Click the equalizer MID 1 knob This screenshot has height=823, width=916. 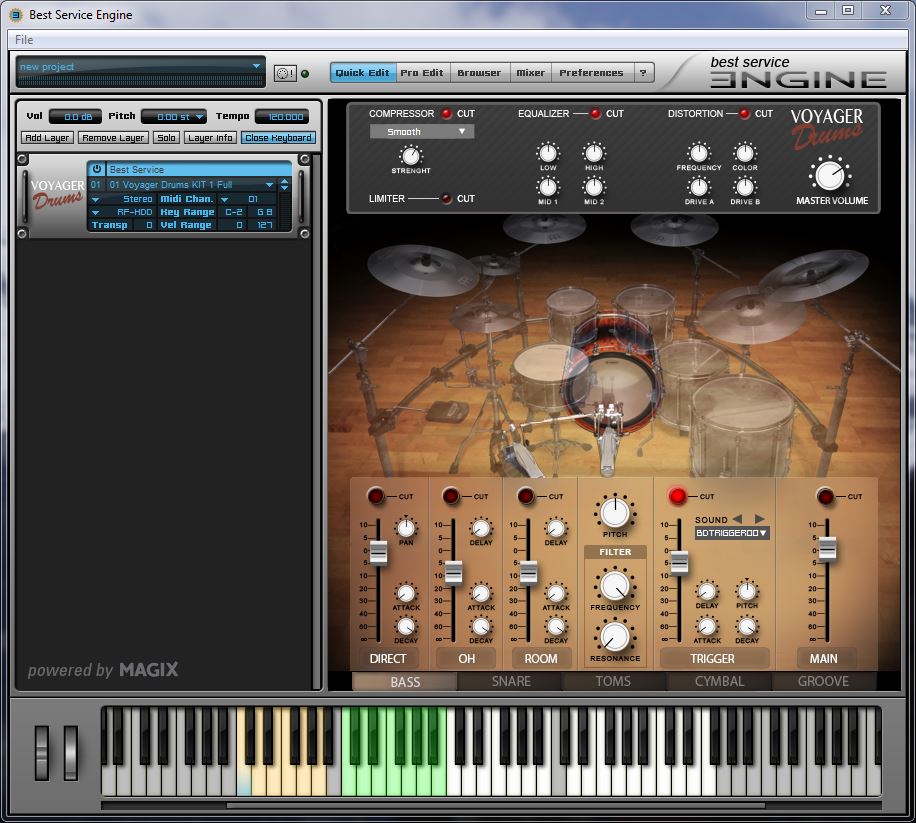pos(548,187)
